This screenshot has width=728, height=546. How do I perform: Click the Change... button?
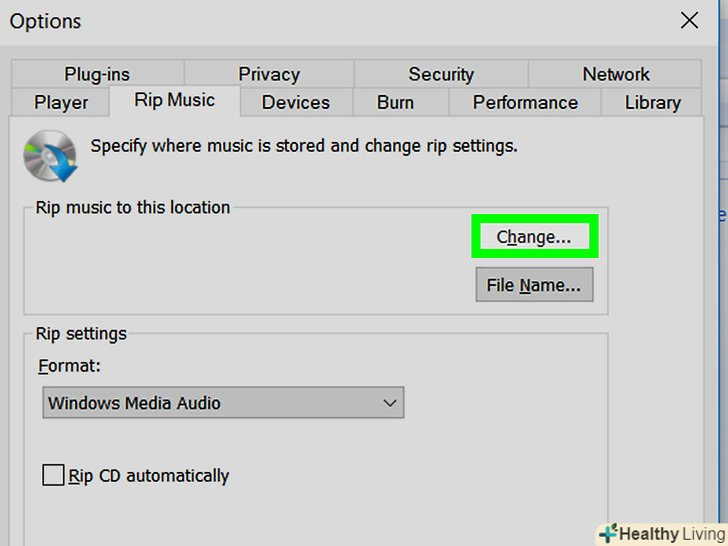pyautogui.click(x=534, y=237)
